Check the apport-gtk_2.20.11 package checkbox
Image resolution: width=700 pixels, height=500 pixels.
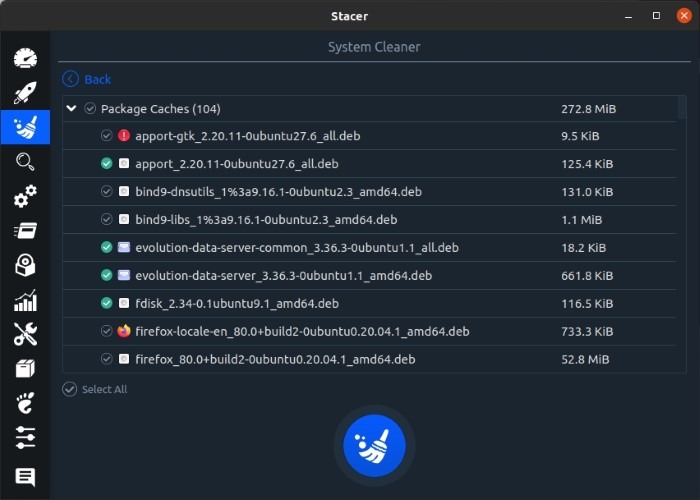click(106, 135)
